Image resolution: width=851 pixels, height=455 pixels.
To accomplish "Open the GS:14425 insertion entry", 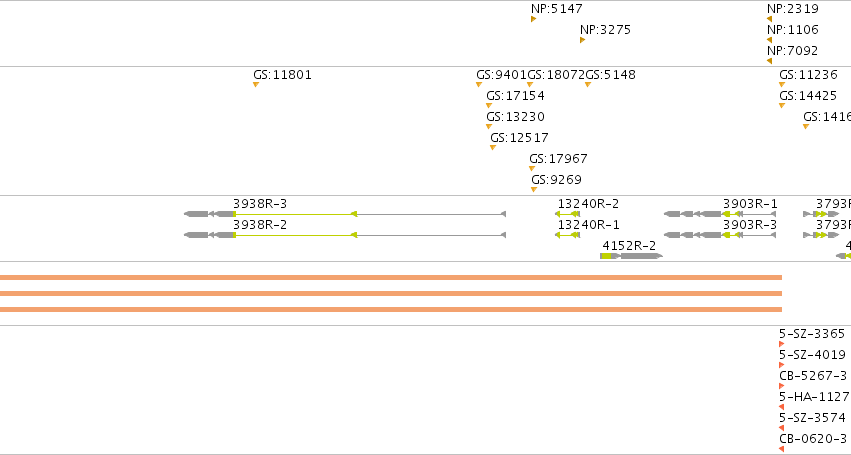I will pos(808,96).
